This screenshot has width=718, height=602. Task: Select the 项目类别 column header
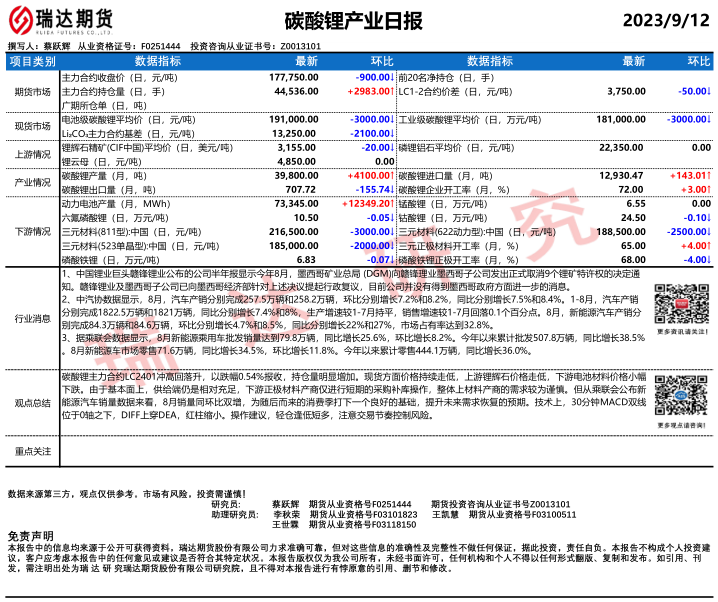[x=31, y=61]
